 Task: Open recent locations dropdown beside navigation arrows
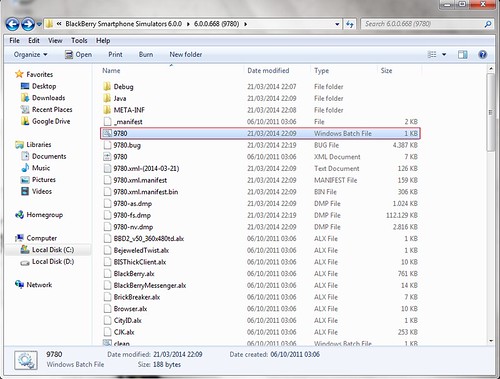point(39,24)
